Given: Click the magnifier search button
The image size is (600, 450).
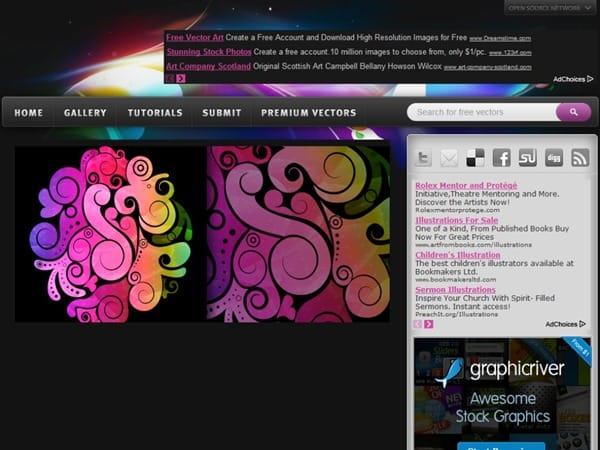Looking at the screenshot, I should pos(573,112).
